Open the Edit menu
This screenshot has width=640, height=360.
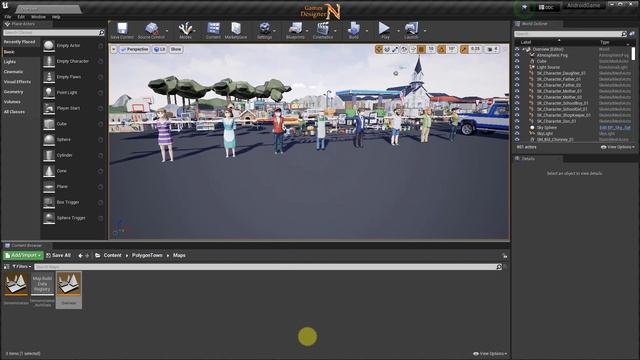point(21,17)
